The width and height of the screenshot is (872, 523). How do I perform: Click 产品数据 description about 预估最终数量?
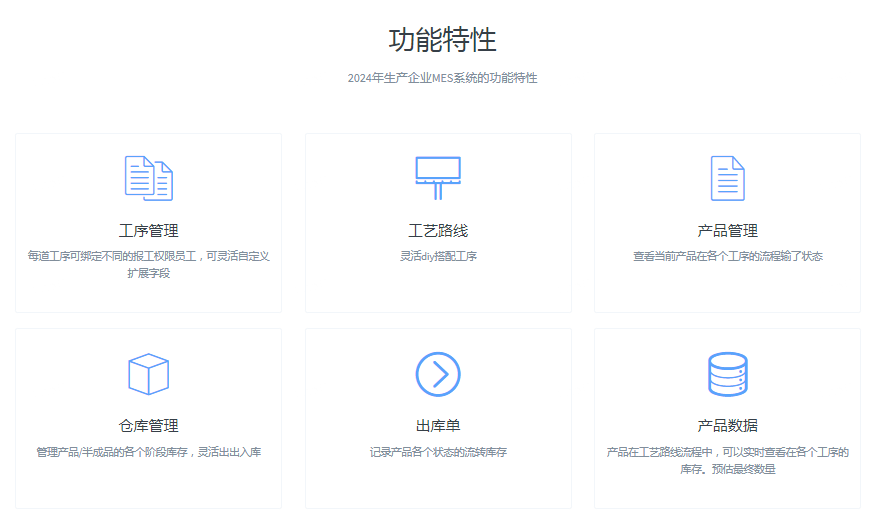click(x=727, y=460)
